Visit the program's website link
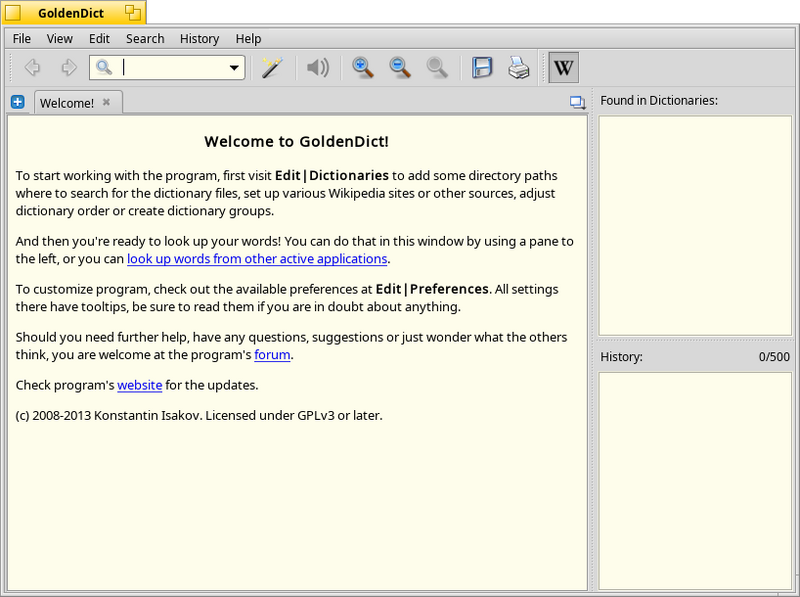Image resolution: width=800 pixels, height=597 pixels. coord(140,385)
